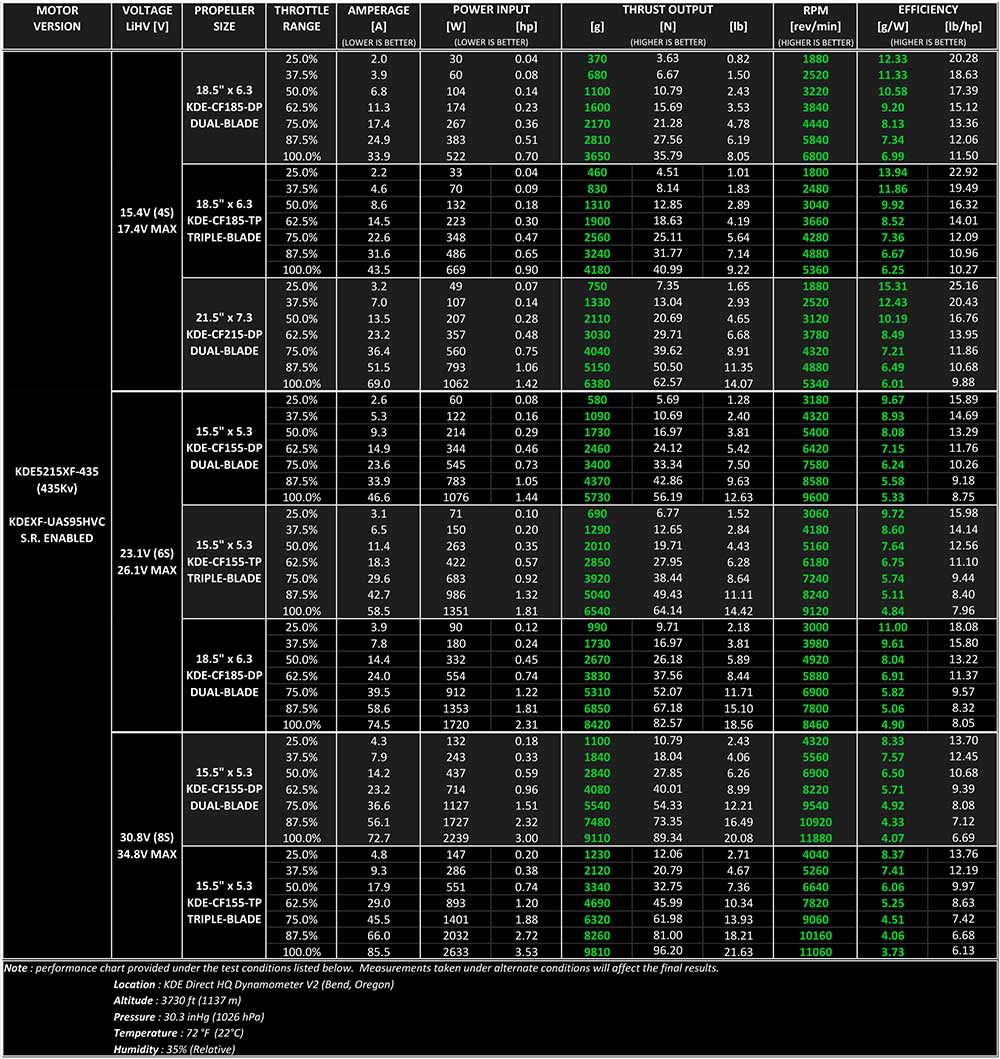Select the THROTTLE RANGE column header
This screenshot has height=1059, width=1000.
coord(301,18)
